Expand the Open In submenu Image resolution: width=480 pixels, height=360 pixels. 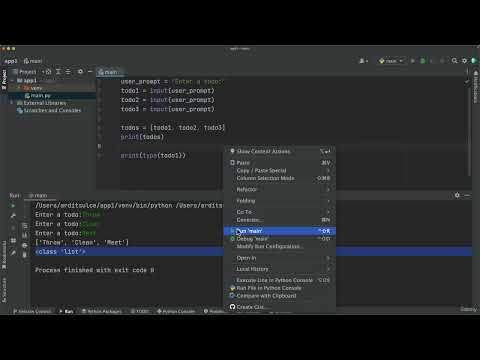tap(280, 258)
